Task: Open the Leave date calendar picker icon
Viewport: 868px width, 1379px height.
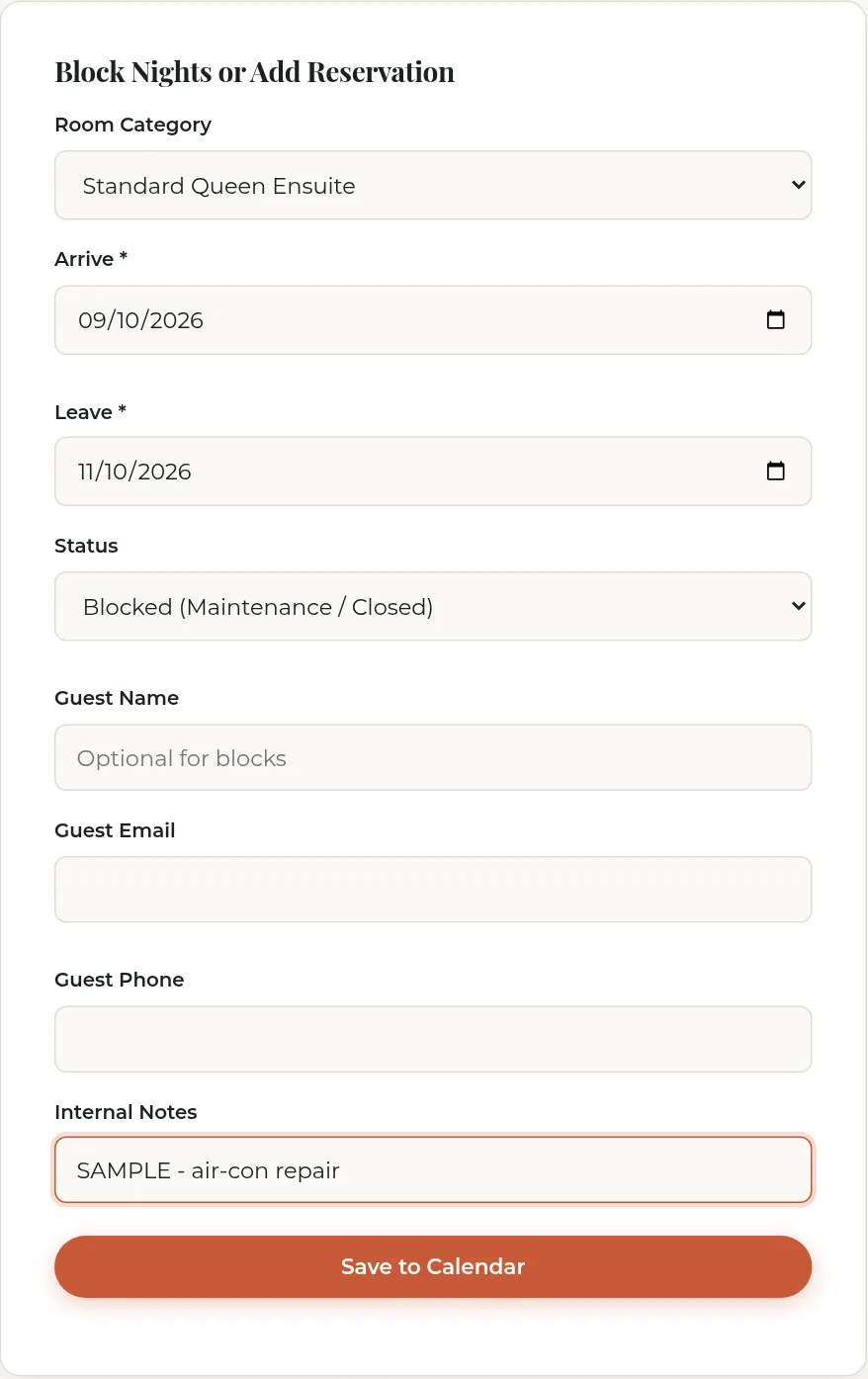Action: point(776,471)
